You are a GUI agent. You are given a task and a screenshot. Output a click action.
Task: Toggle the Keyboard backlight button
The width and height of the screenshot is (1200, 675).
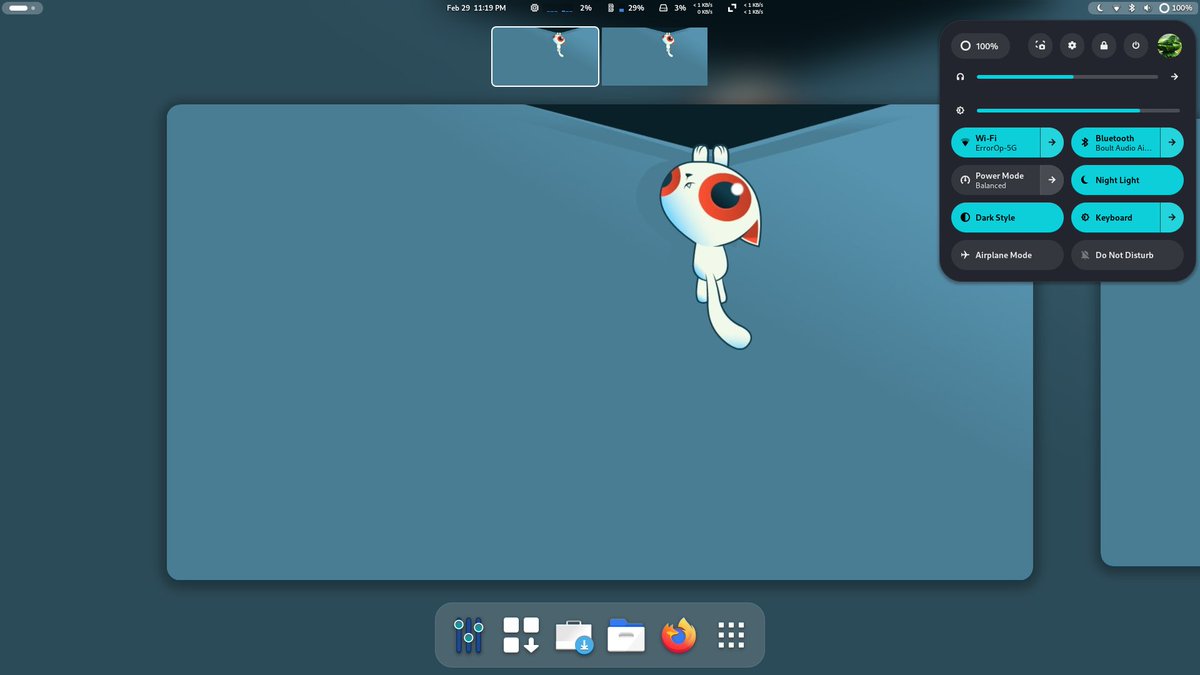click(x=1116, y=217)
